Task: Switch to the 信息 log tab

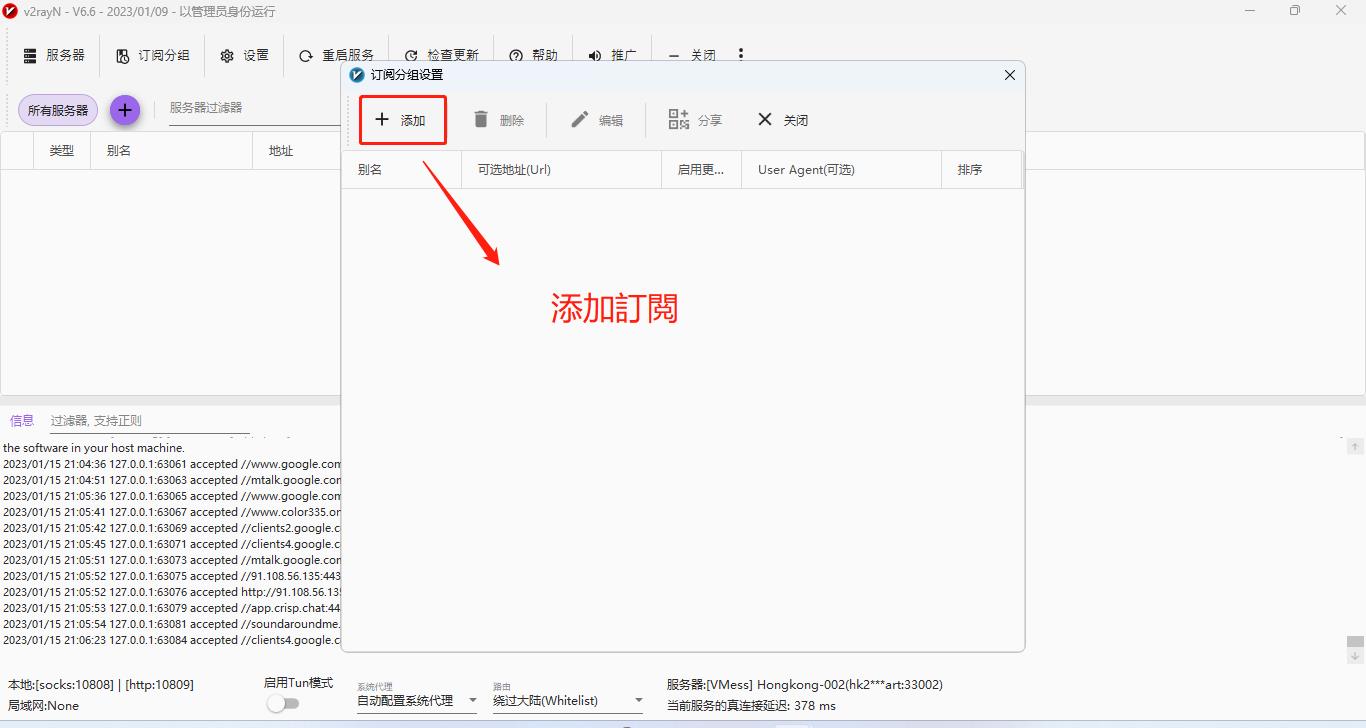Action: coord(22,420)
